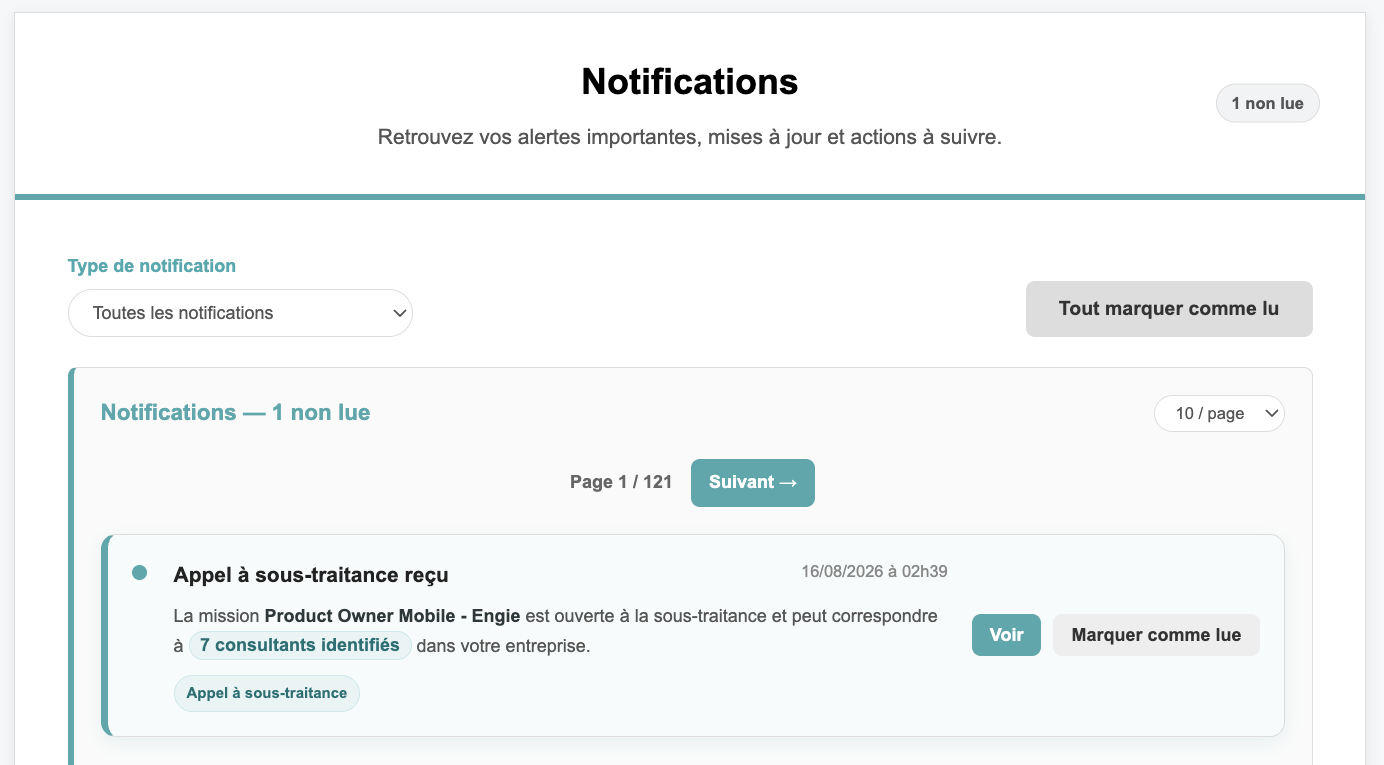
Task: Click the Appel à sous-traitance tag
Action: click(x=267, y=693)
